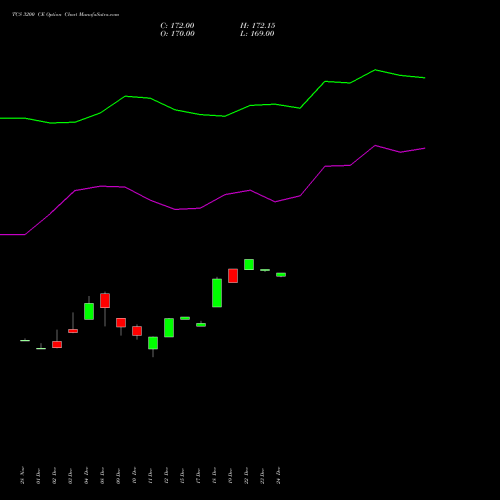Select the 24 Dec date label

pos(279,476)
